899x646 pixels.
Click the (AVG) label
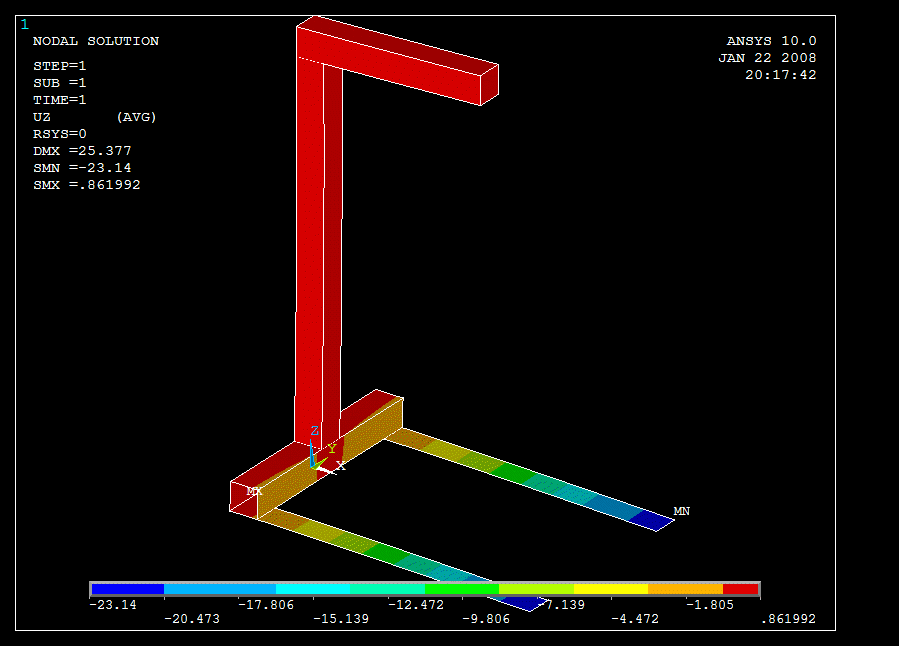point(136,117)
